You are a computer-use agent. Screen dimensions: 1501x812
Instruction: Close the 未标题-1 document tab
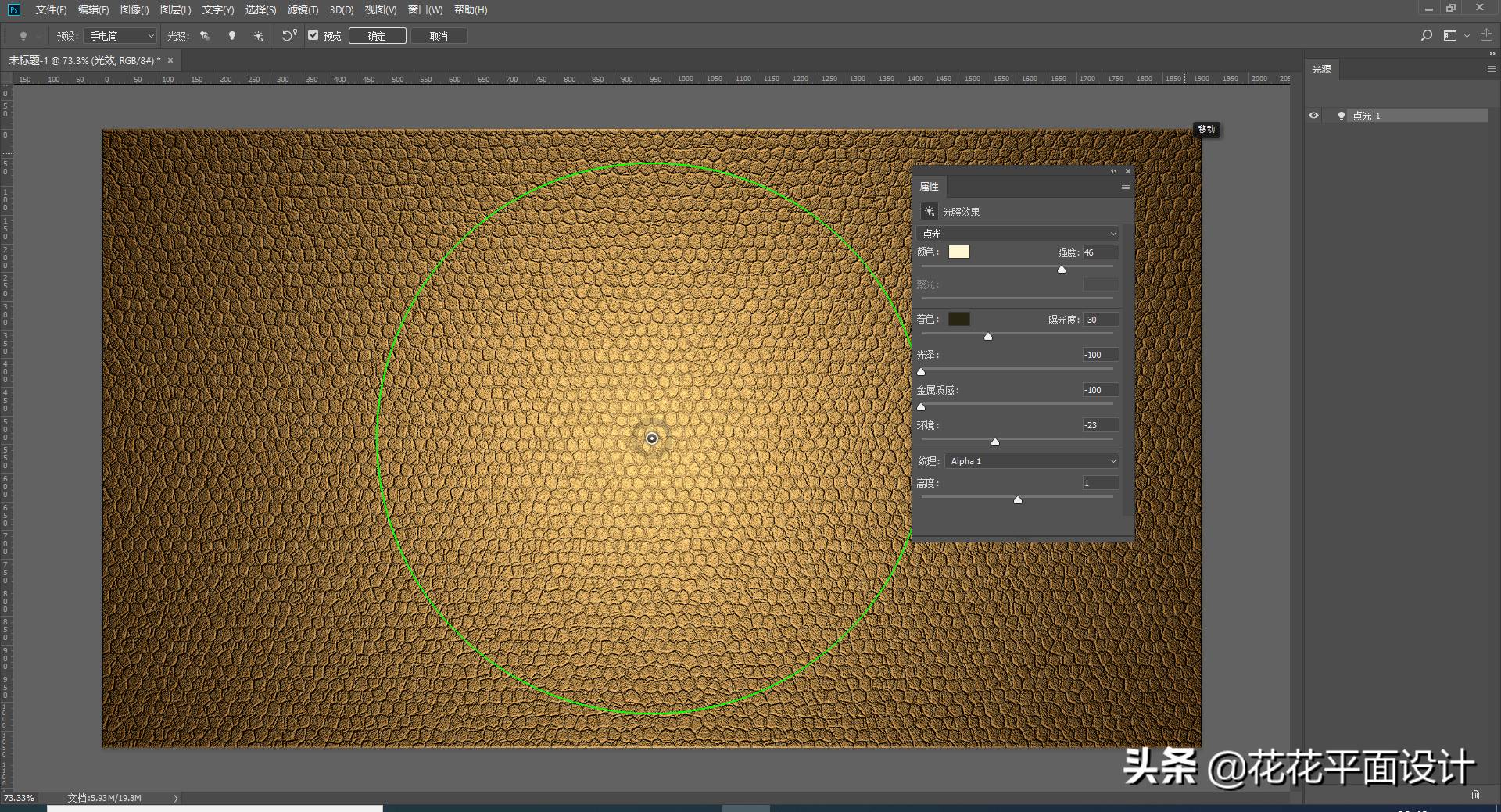(170, 60)
